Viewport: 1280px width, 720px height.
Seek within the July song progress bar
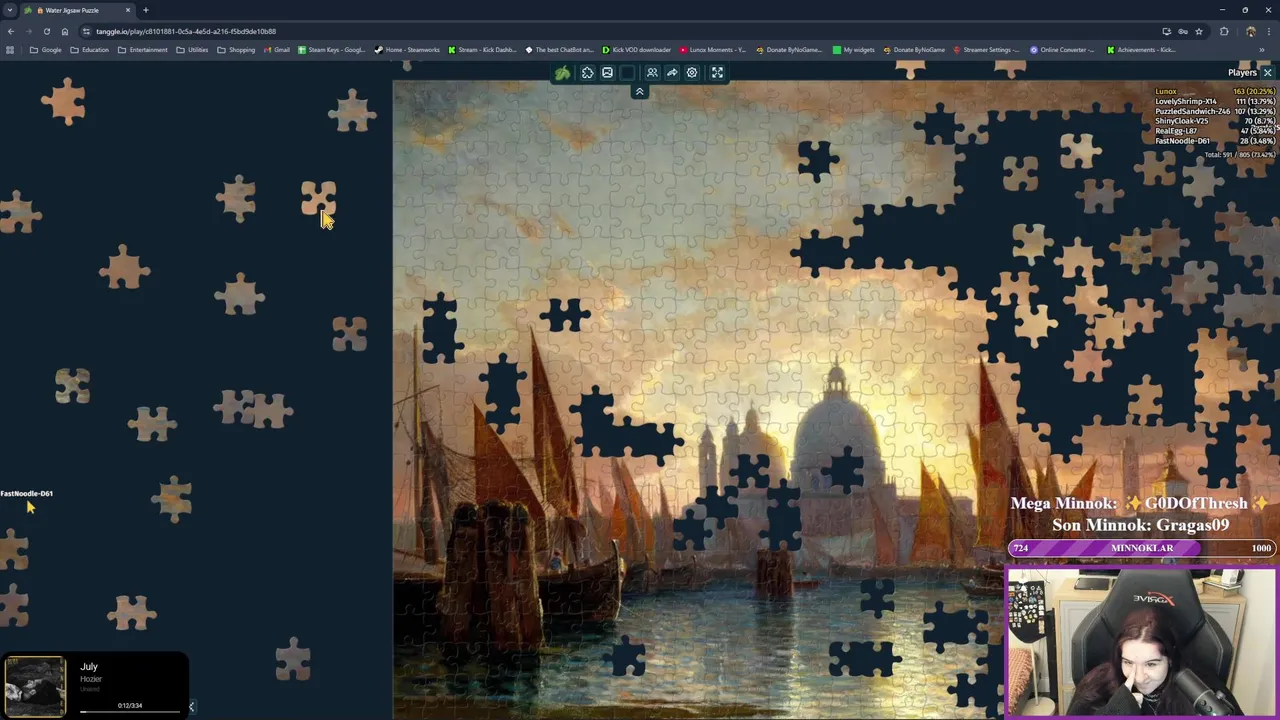pos(130,712)
